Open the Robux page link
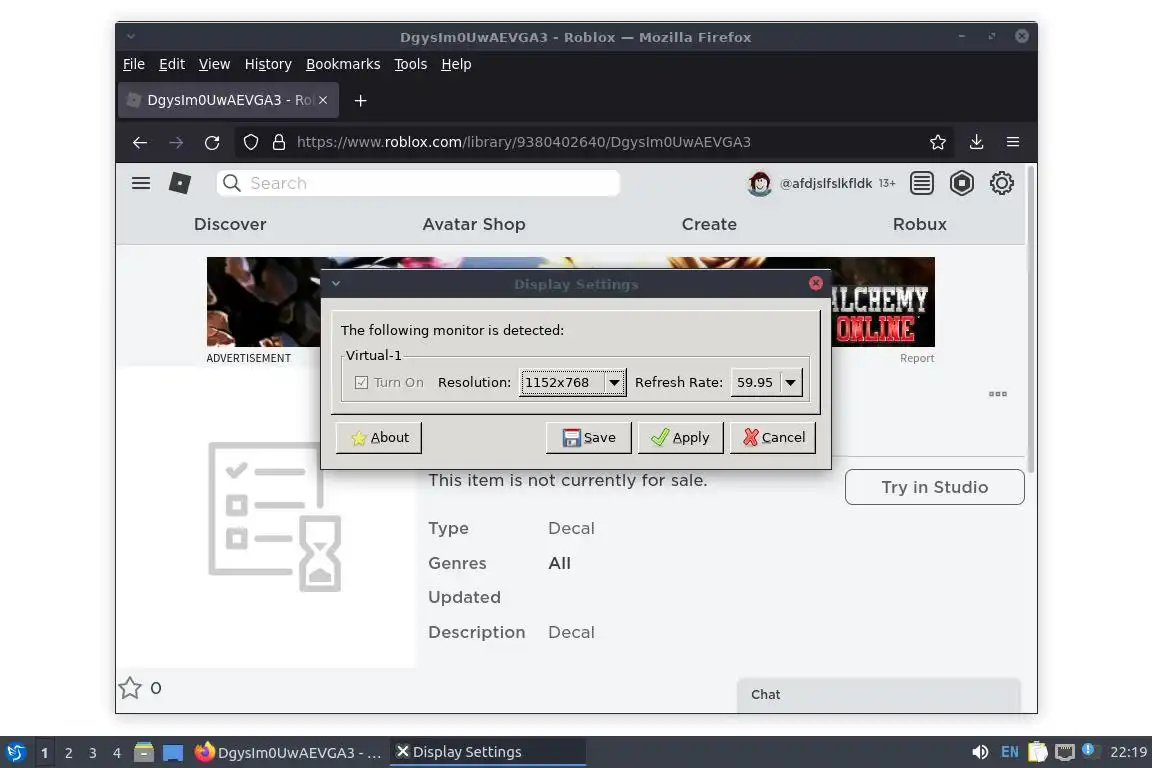This screenshot has height=768, width=1152. 920,224
